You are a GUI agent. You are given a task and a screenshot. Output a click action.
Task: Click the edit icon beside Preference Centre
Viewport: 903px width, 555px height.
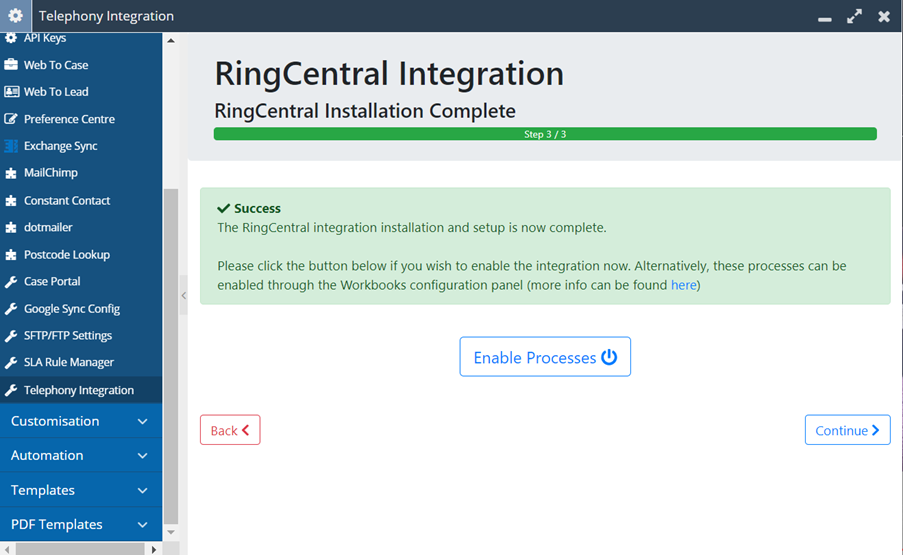coord(11,119)
